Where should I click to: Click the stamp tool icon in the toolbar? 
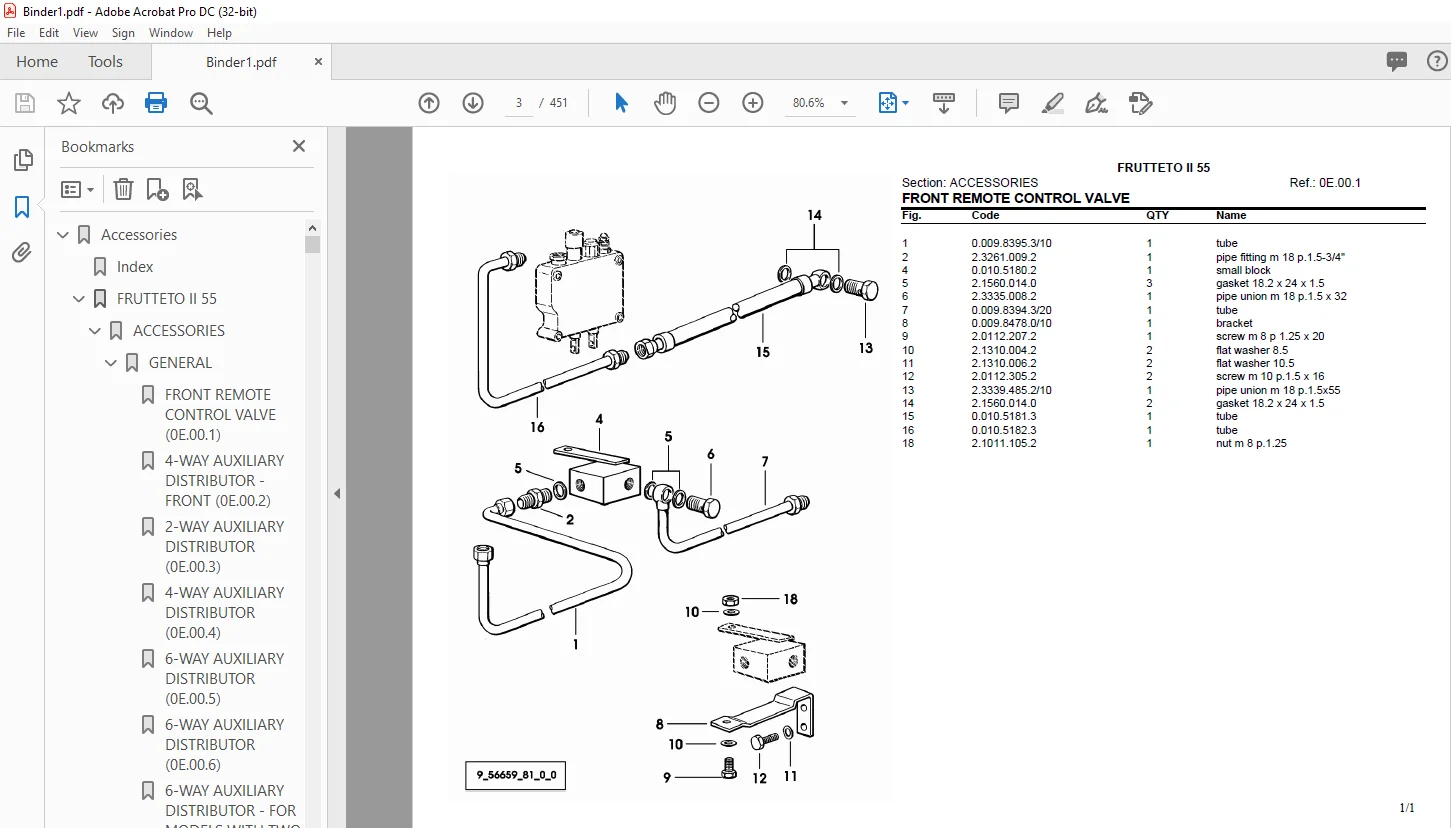1140,103
